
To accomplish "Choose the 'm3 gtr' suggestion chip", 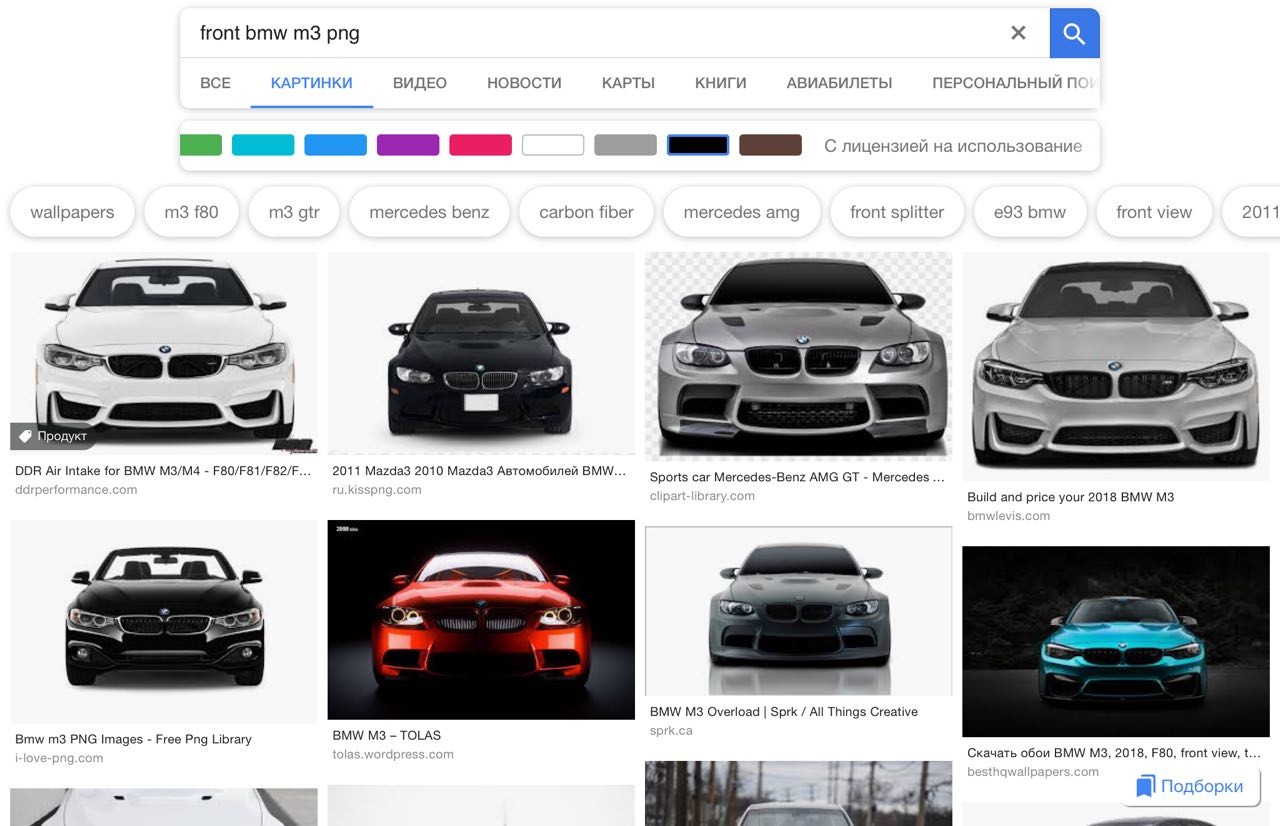I will [x=294, y=212].
